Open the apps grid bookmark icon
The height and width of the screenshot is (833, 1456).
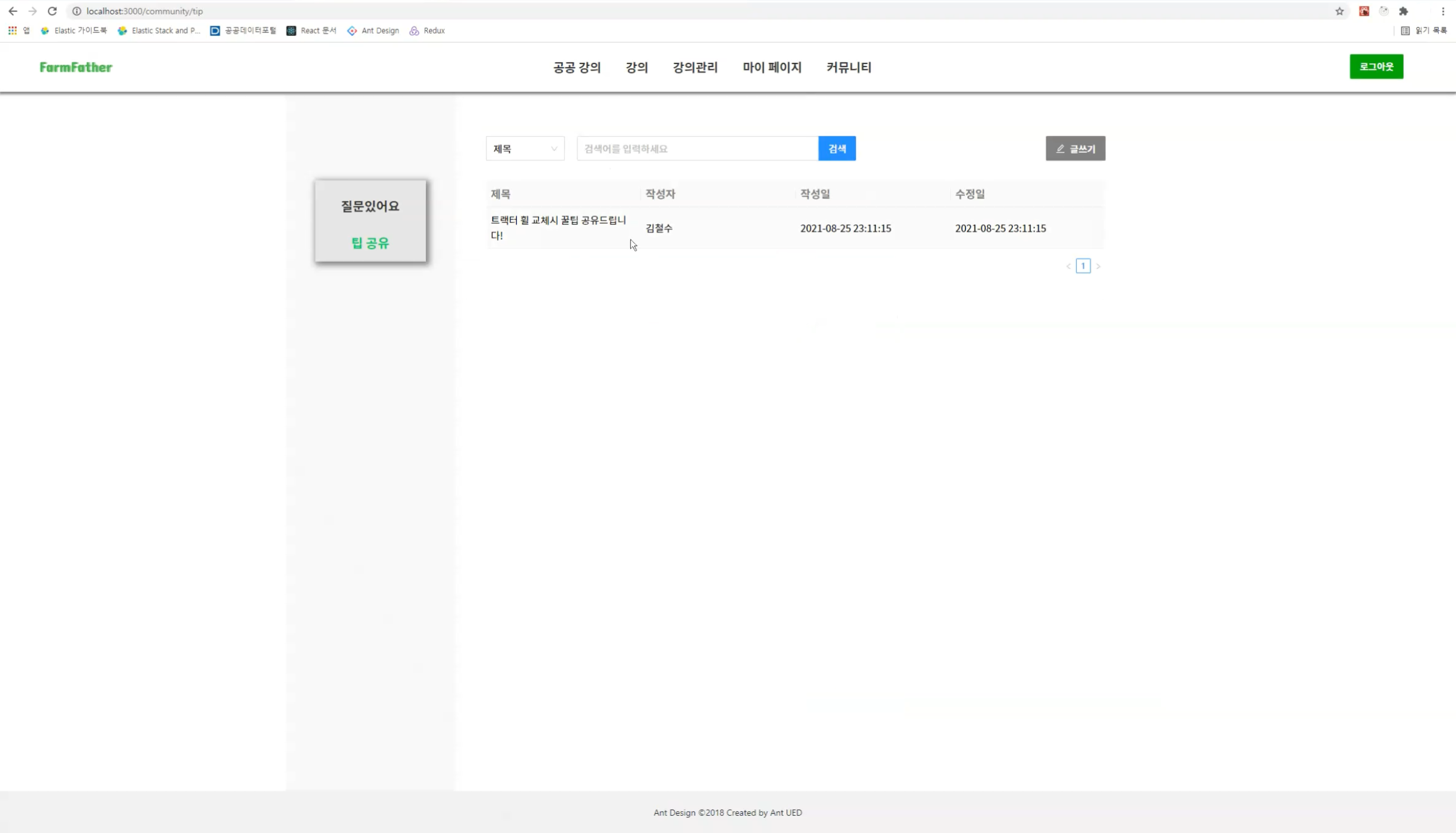click(13, 31)
